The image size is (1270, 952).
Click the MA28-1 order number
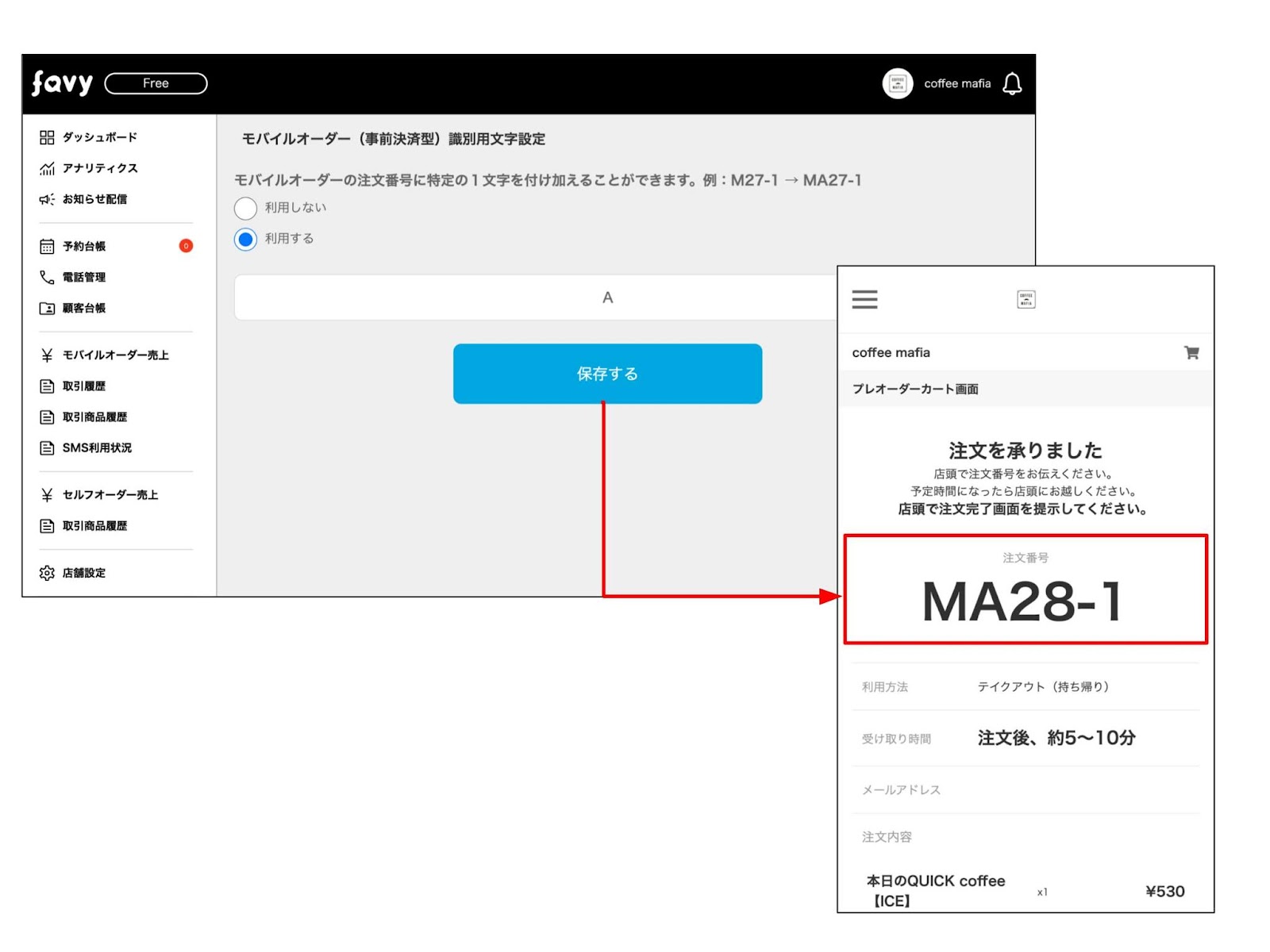(x=1022, y=601)
